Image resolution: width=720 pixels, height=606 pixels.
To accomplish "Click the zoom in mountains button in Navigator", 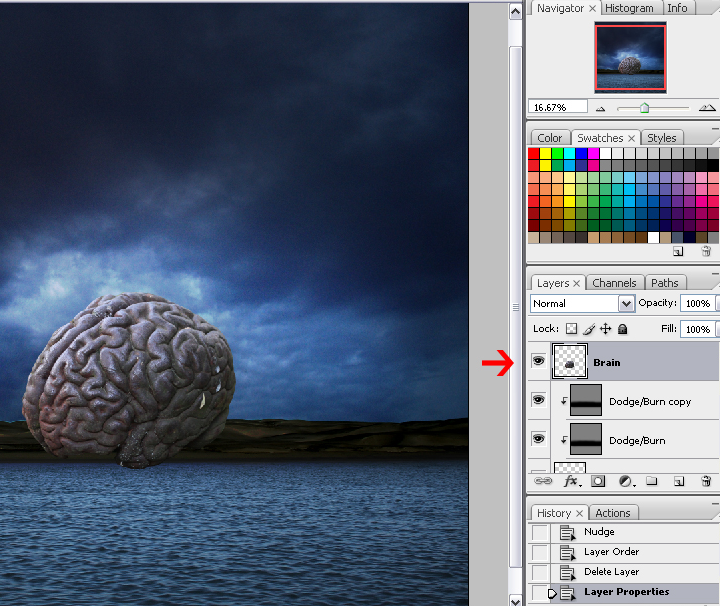I will (x=707, y=107).
